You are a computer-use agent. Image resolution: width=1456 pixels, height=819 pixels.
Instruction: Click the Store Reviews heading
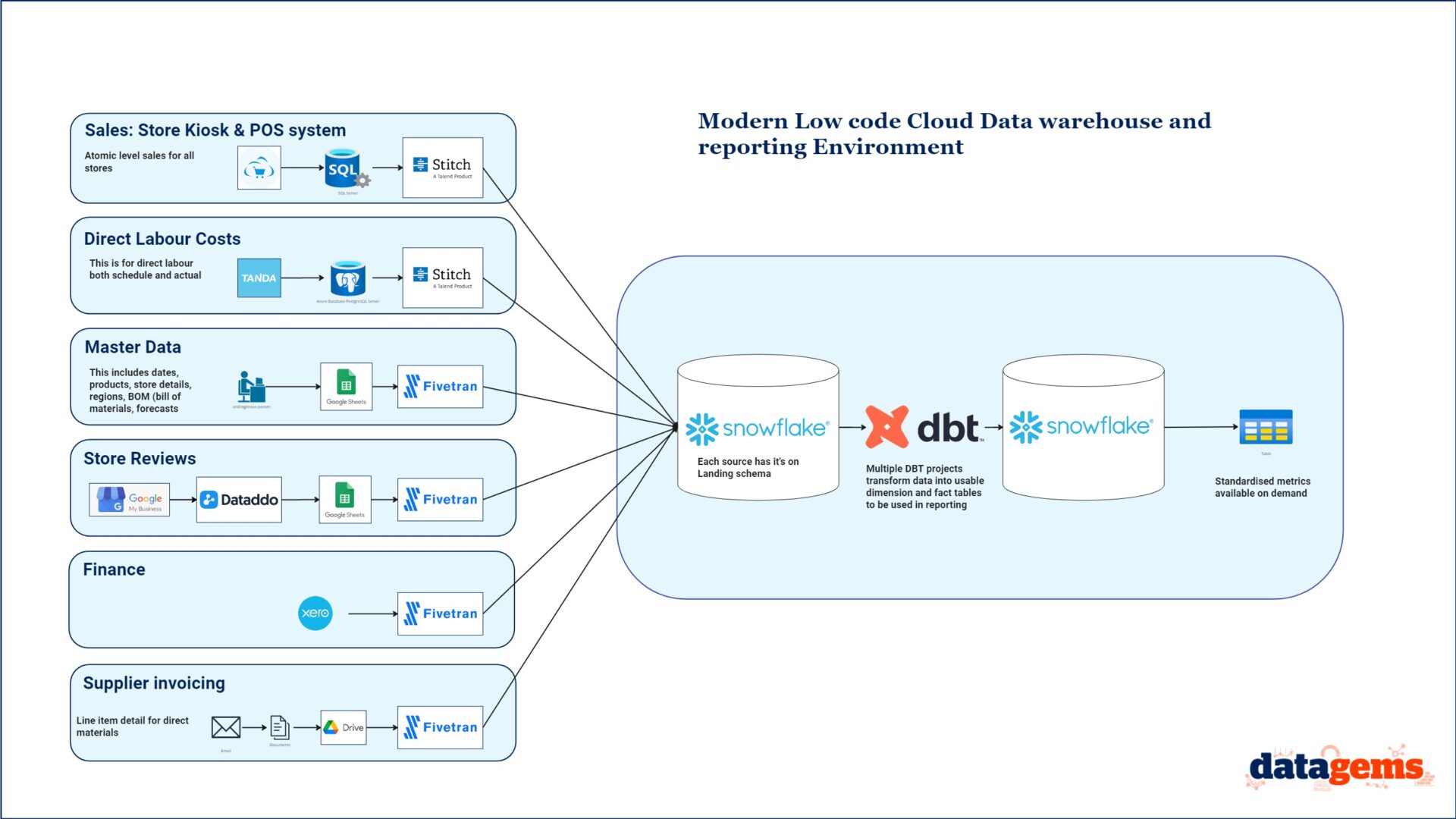click(140, 459)
